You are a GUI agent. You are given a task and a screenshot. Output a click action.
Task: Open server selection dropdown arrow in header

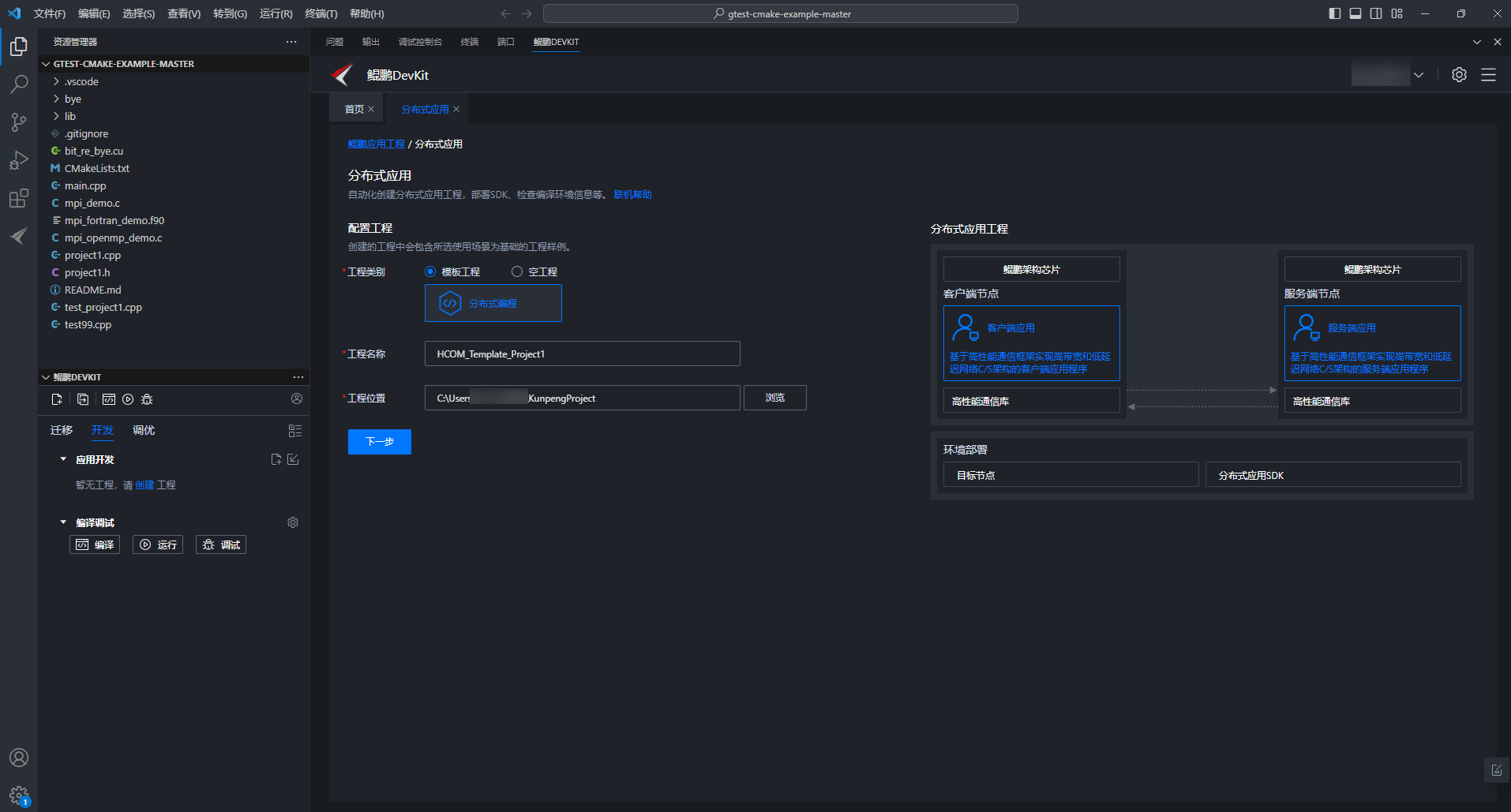(x=1419, y=75)
